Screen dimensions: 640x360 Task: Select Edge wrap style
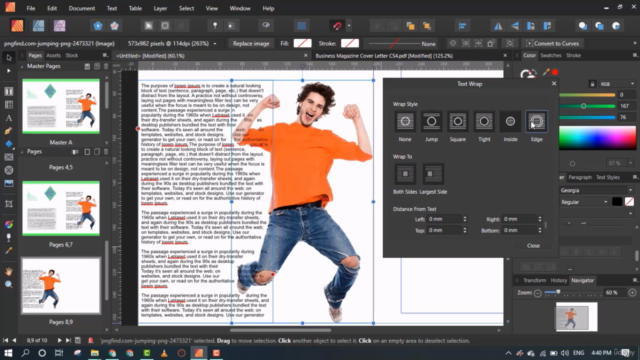click(x=536, y=121)
